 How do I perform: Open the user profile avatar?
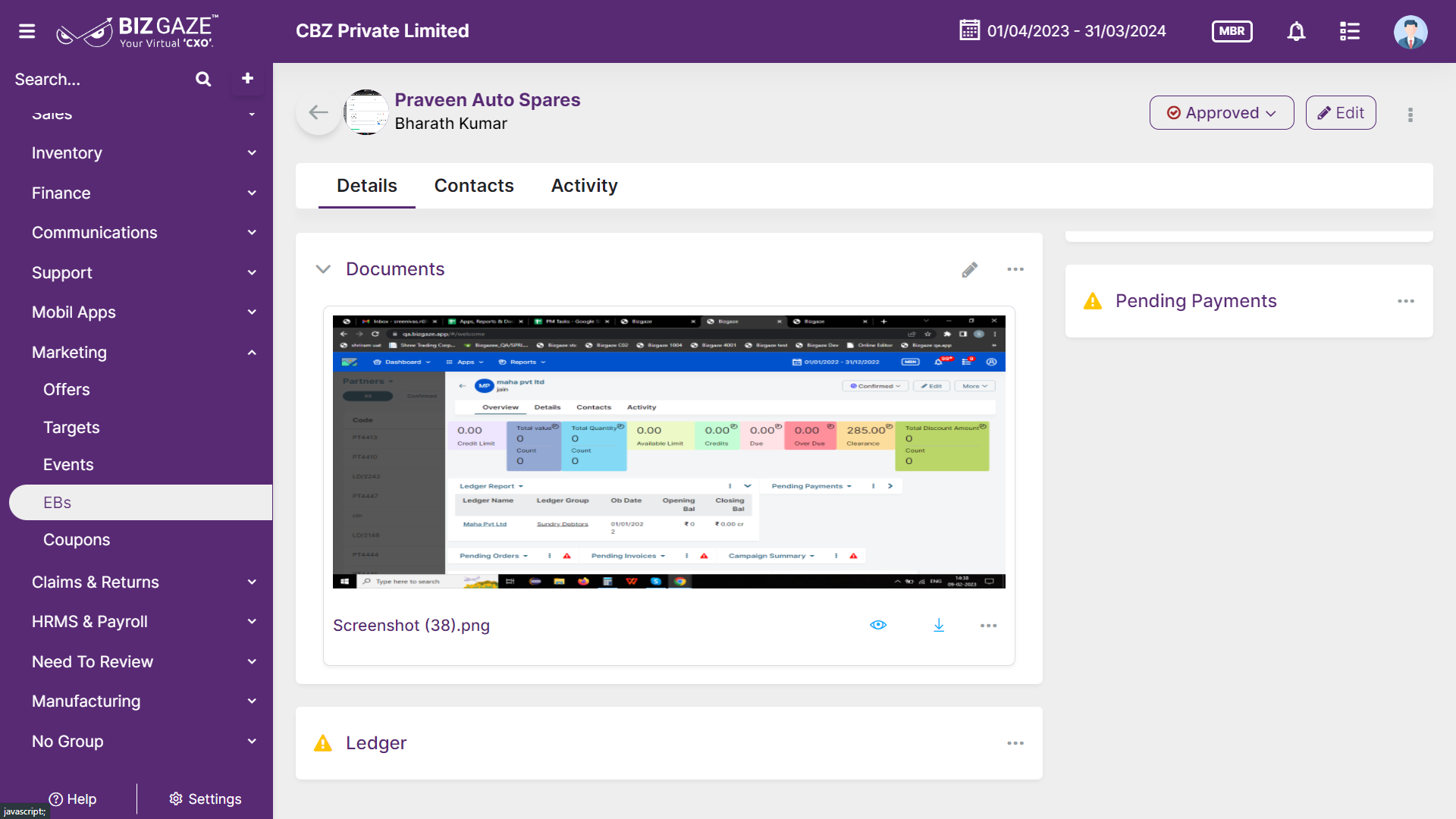(1410, 32)
